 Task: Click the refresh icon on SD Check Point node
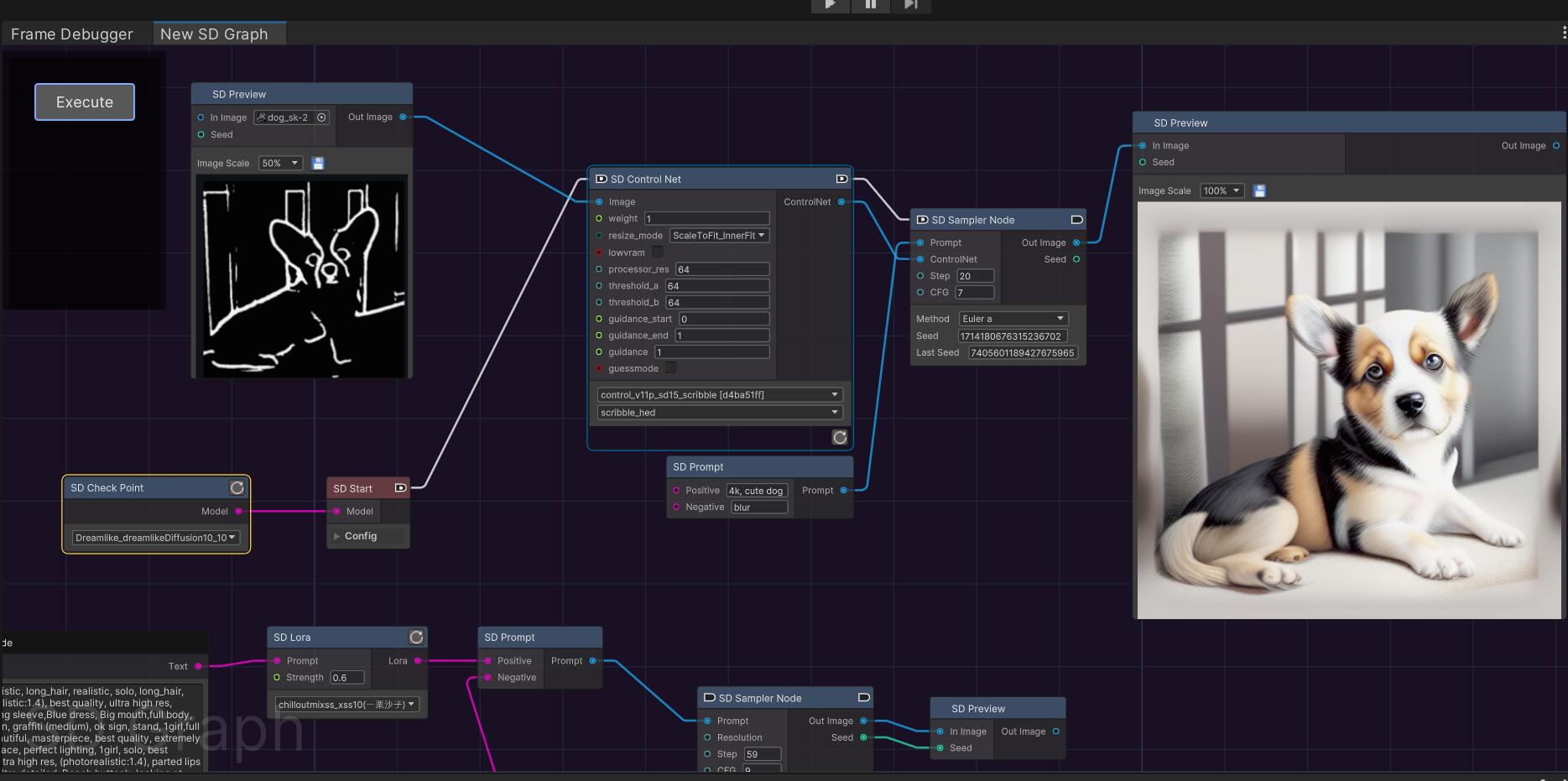tap(237, 487)
